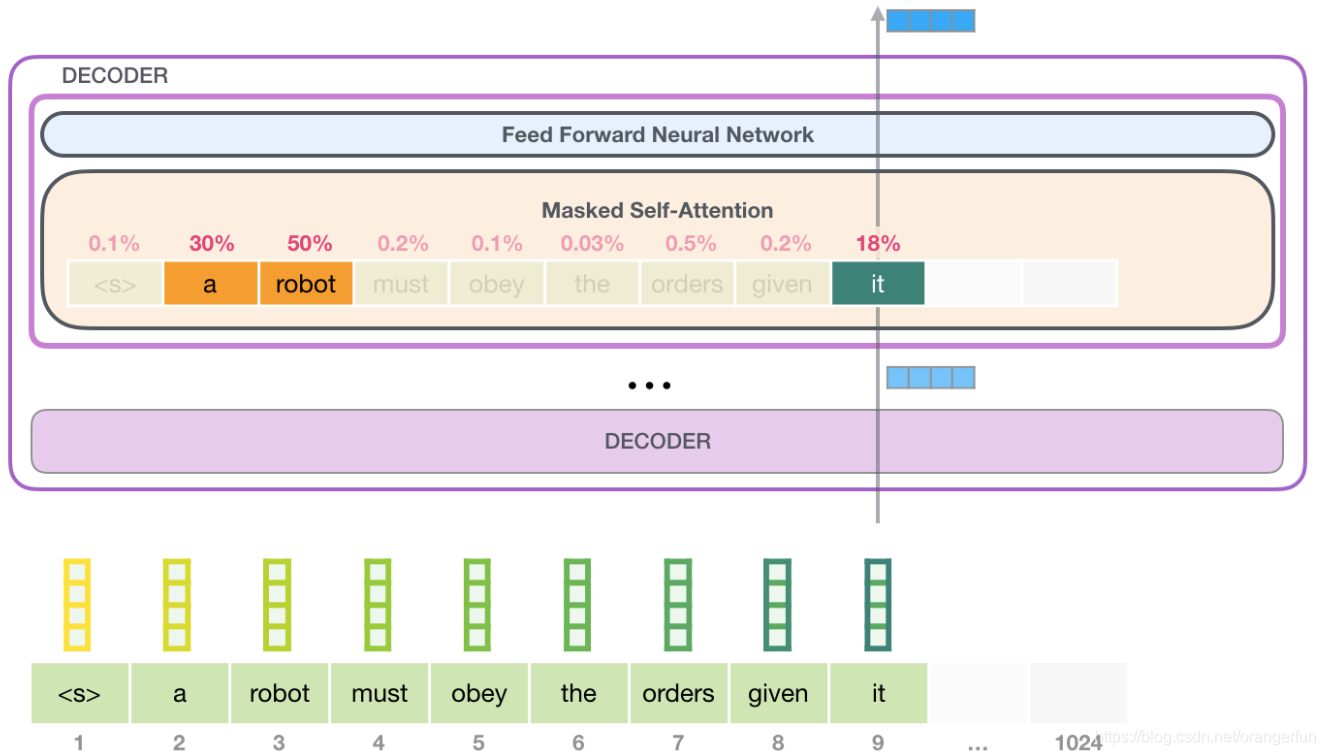The height and width of the screenshot is (755, 1325).
Task: Click position number 4
Action: point(379,742)
